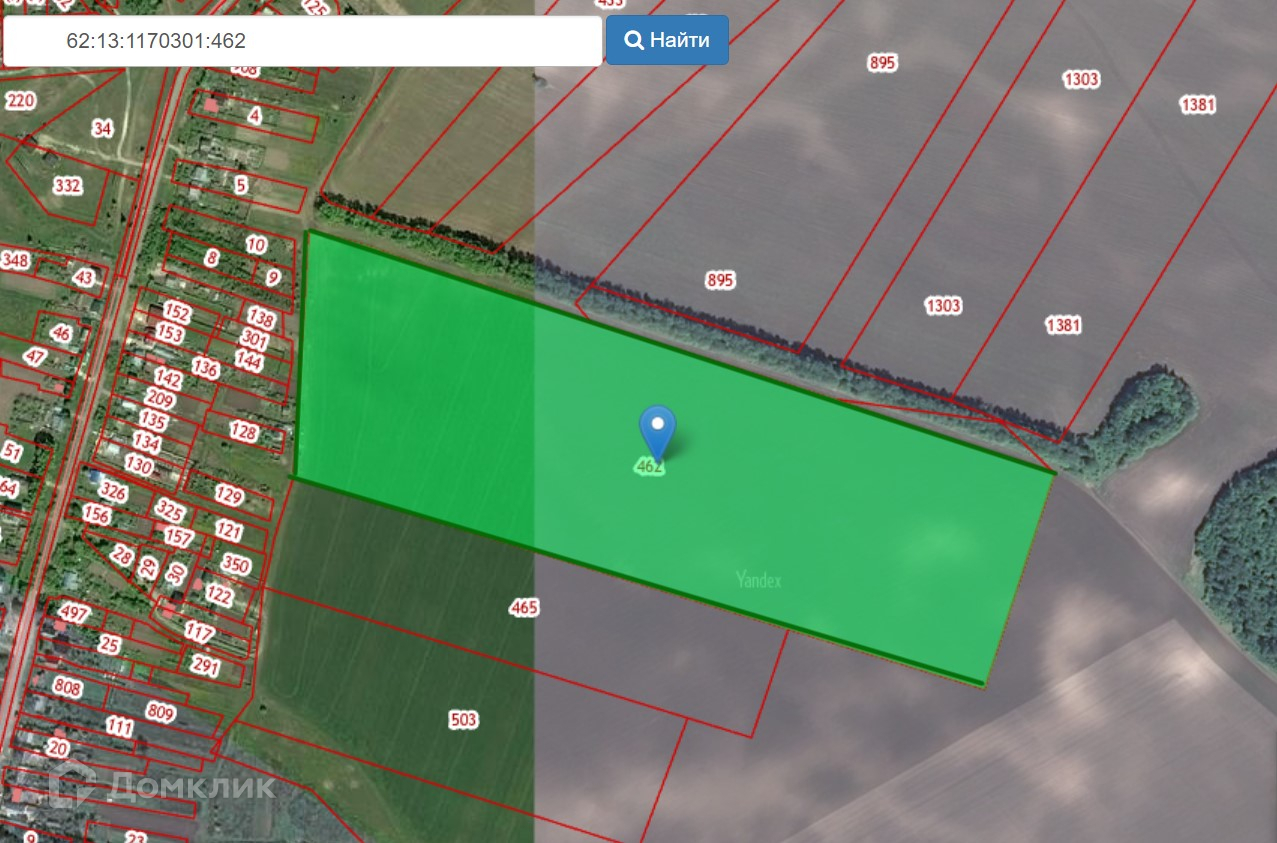Image resolution: width=1277 pixels, height=843 pixels.
Task: Click parcel label 122
Action: 218,597
